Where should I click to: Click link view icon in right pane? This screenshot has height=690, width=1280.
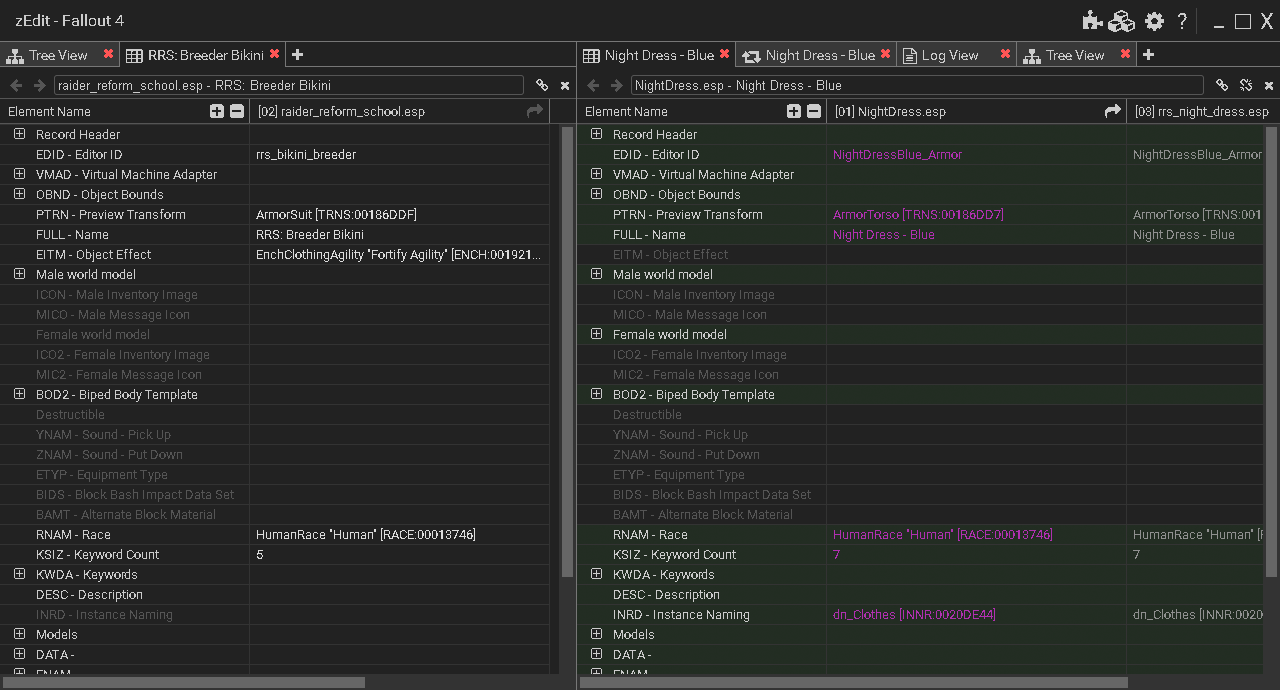pos(1222,86)
